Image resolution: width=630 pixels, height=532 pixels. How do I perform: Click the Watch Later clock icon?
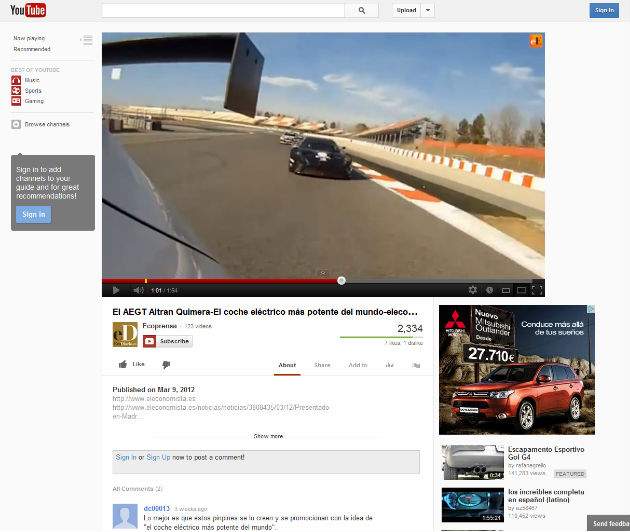pos(489,290)
